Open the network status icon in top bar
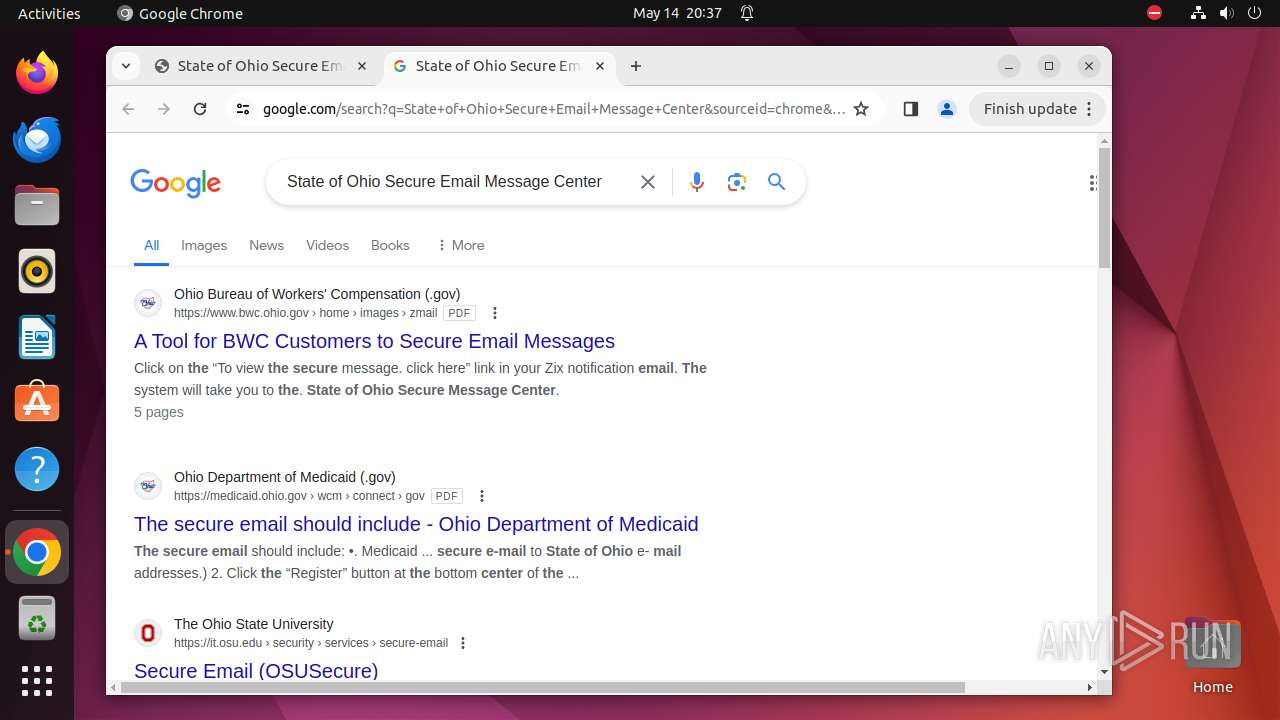The image size is (1280, 720). [1199, 13]
